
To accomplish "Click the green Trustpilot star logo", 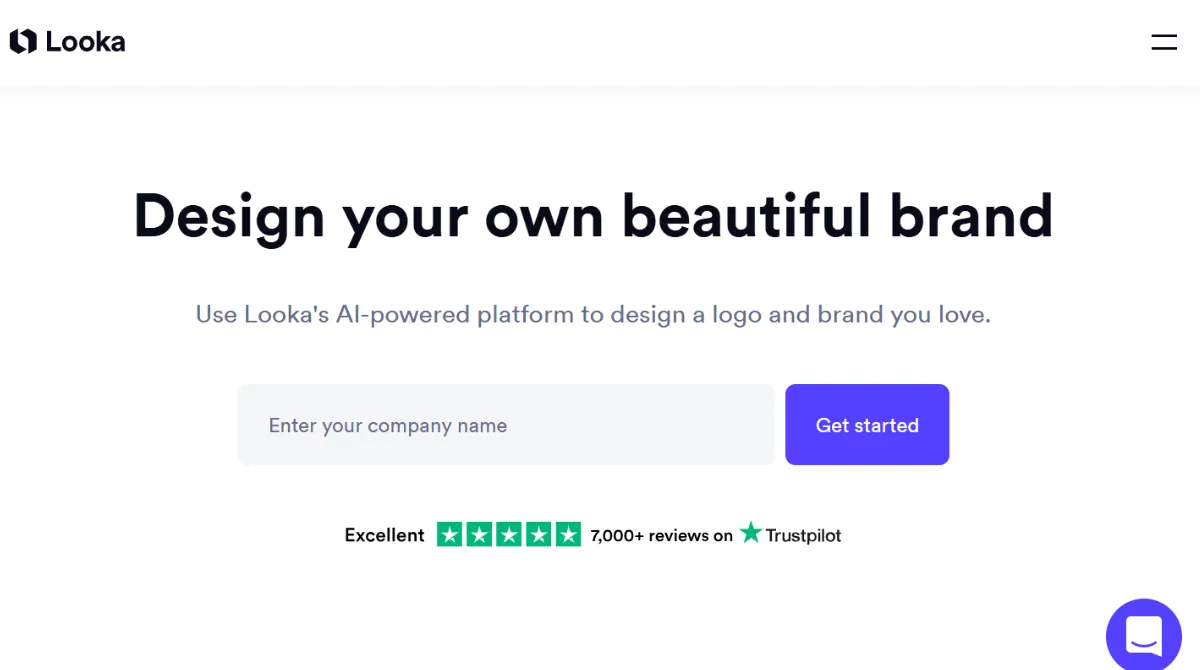I will [751, 533].
